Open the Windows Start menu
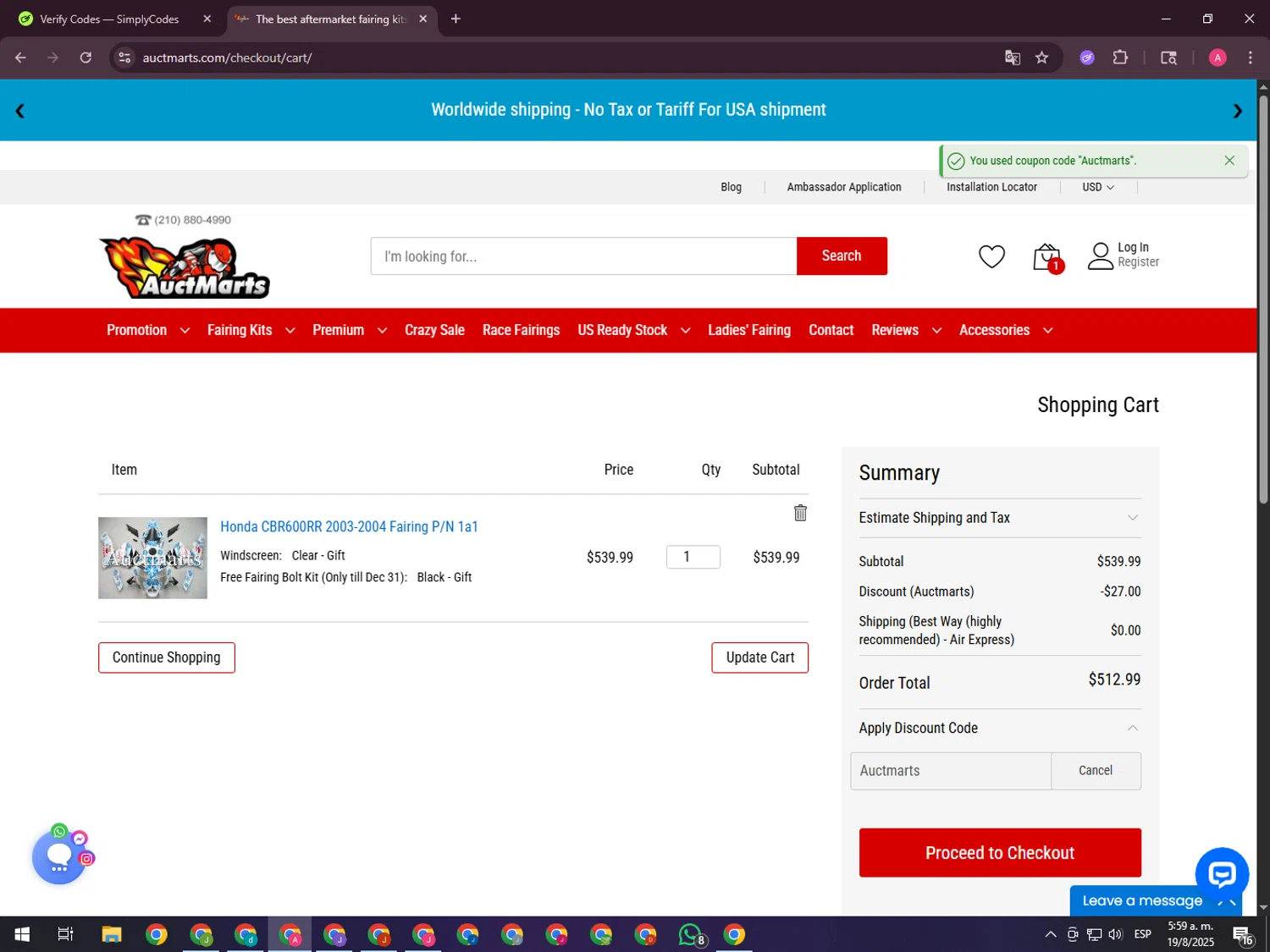1270x952 pixels. coord(22,934)
